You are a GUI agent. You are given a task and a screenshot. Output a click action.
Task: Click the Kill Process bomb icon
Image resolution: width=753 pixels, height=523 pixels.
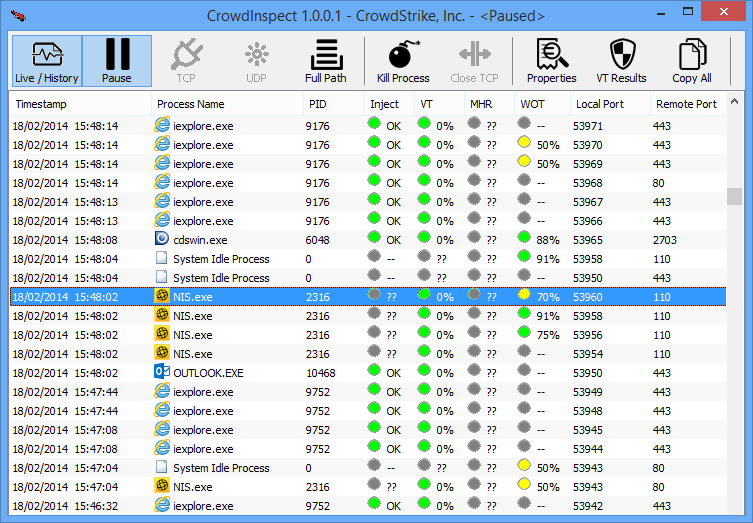[403, 61]
